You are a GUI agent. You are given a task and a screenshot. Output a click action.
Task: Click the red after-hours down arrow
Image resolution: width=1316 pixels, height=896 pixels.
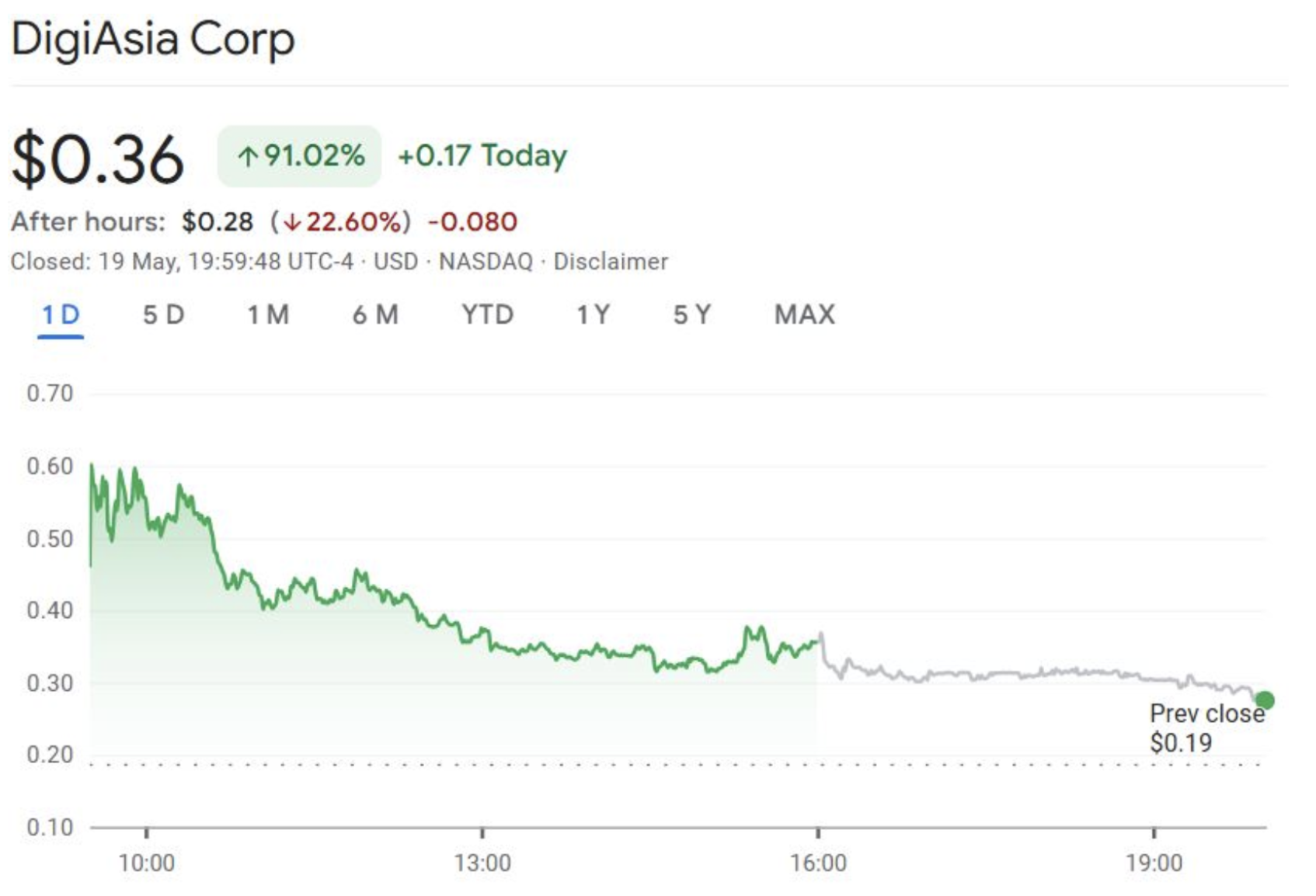[x=292, y=223]
